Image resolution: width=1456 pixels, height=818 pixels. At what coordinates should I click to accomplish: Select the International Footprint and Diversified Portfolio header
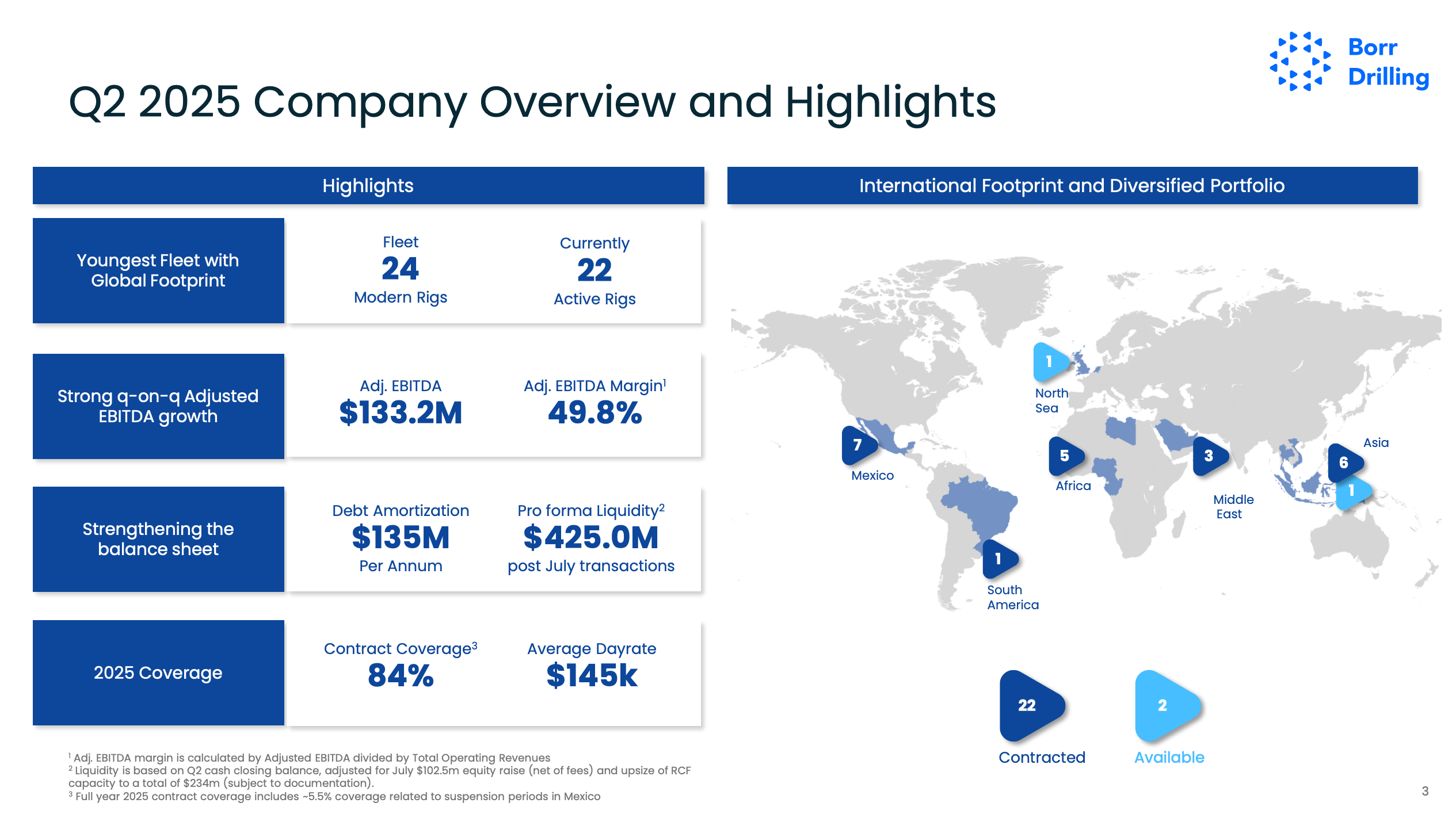tap(1072, 186)
